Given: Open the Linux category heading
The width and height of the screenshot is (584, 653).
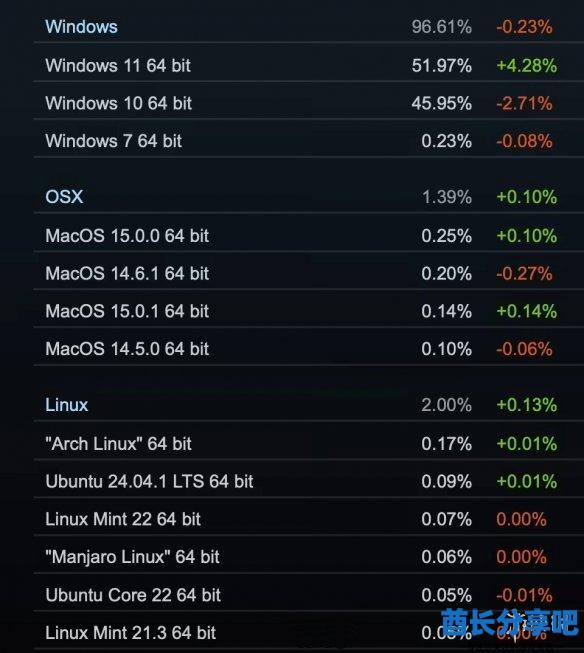Looking at the screenshot, I should tap(67, 405).
